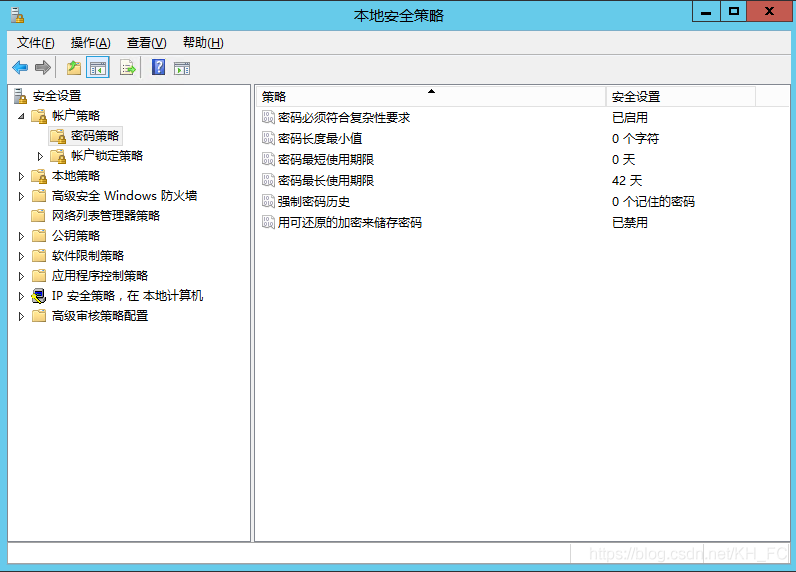Sort by the 安全设置 column header
Viewport: 796px width, 572px height.
[681, 96]
